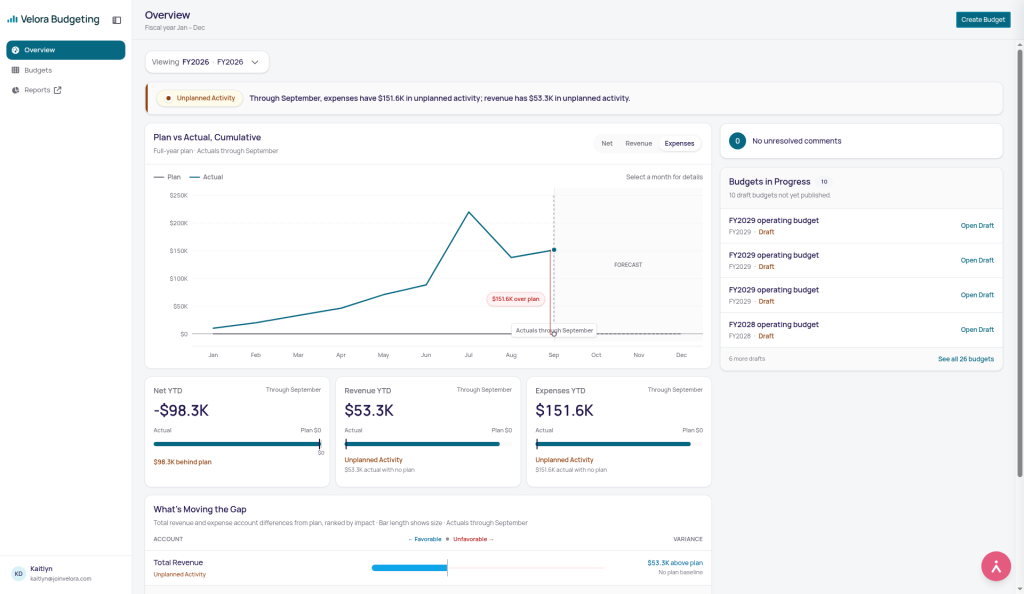The image size is (1024, 594).
Task: Click the $53.3K above plan variance text
Action: coord(675,563)
